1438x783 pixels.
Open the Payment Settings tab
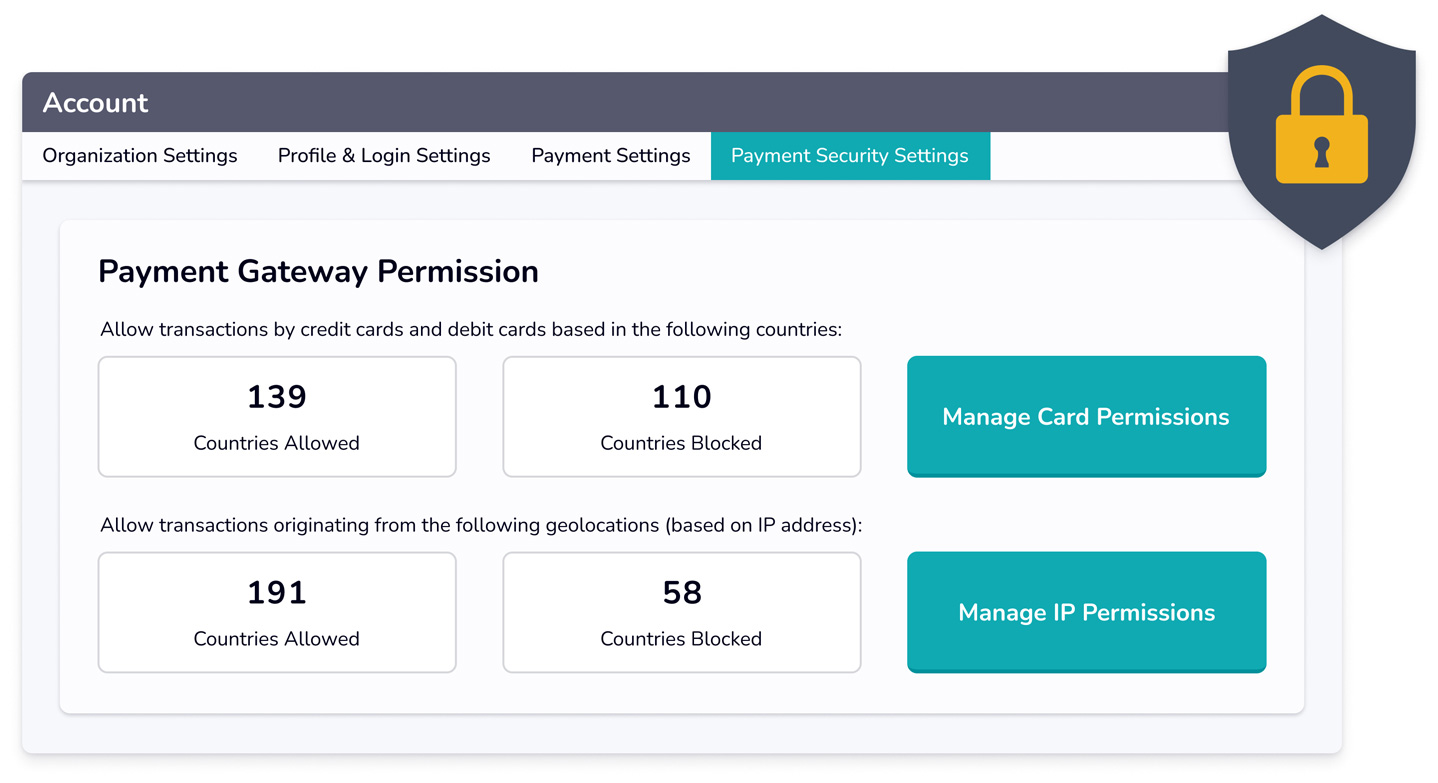(x=611, y=156)
